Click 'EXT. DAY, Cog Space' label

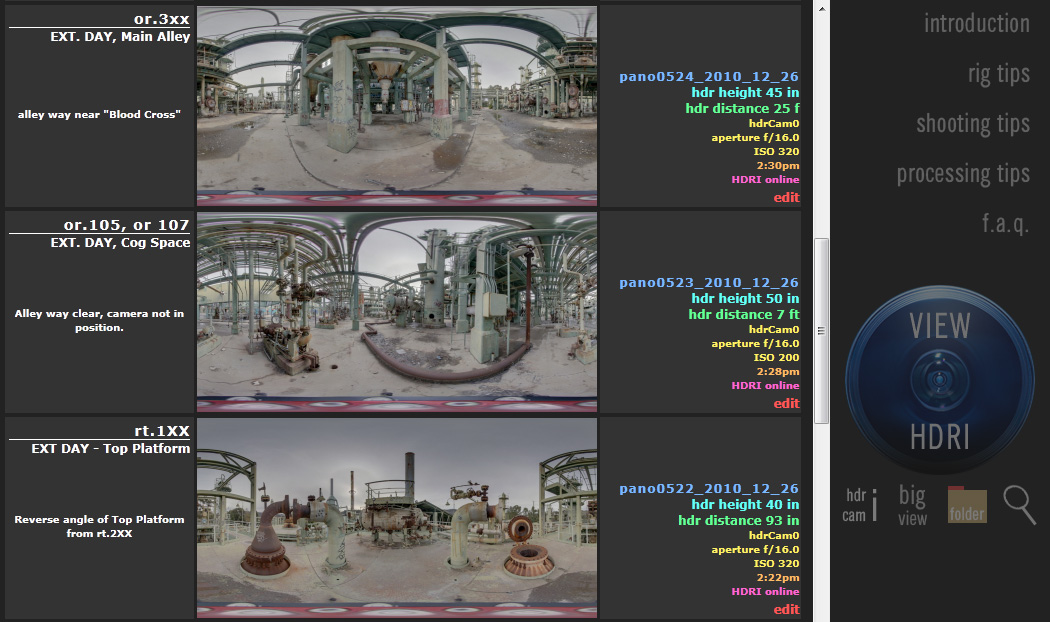[x=120, y=243]
